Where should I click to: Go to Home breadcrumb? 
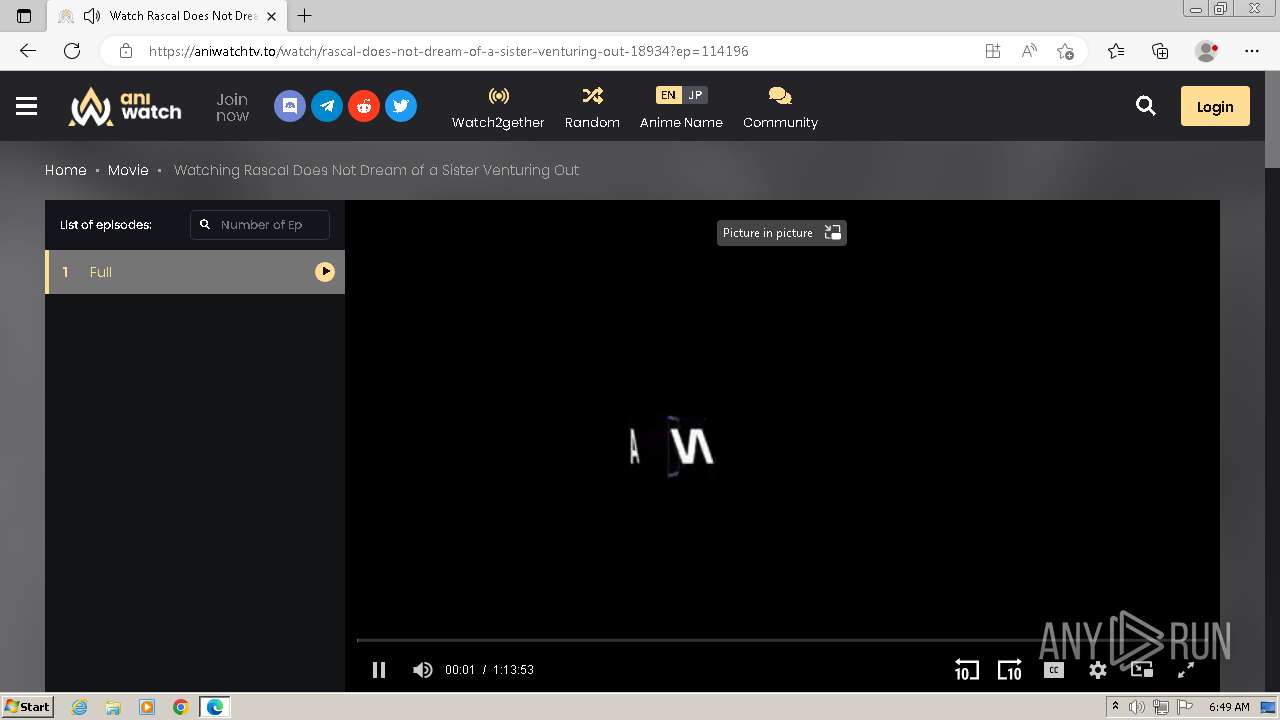(66, 170)
